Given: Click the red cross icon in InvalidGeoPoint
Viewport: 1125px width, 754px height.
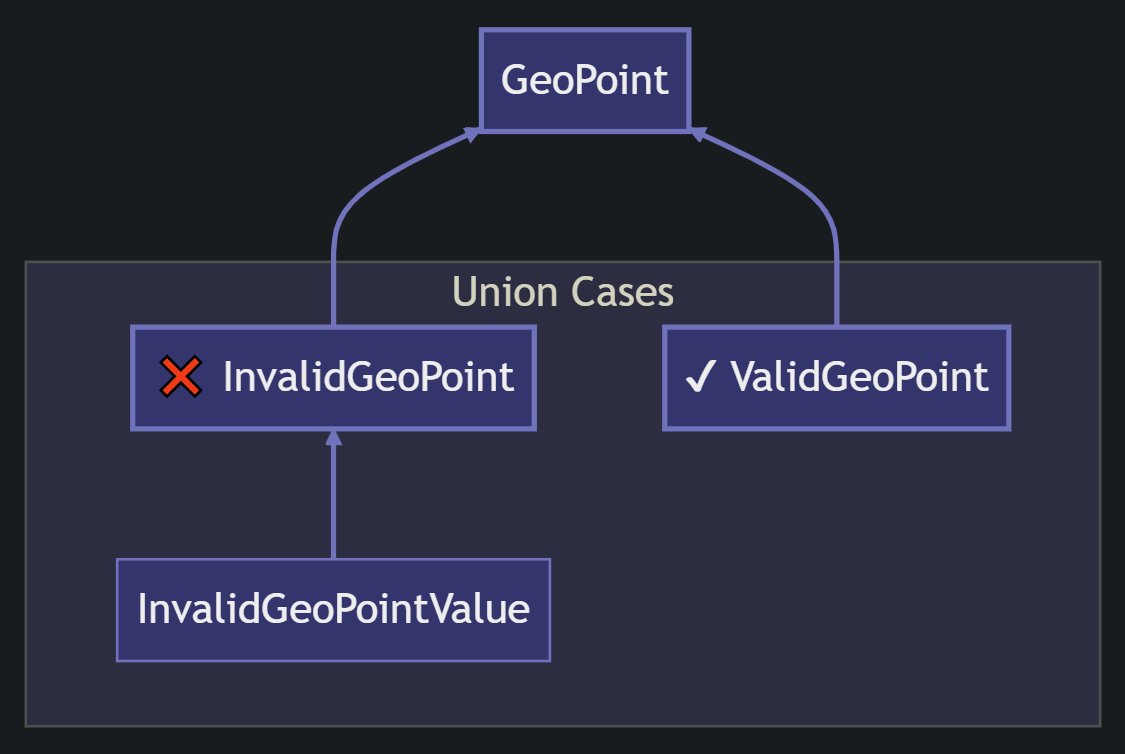Looking at the screenshot, I should [x=181, y=378].
